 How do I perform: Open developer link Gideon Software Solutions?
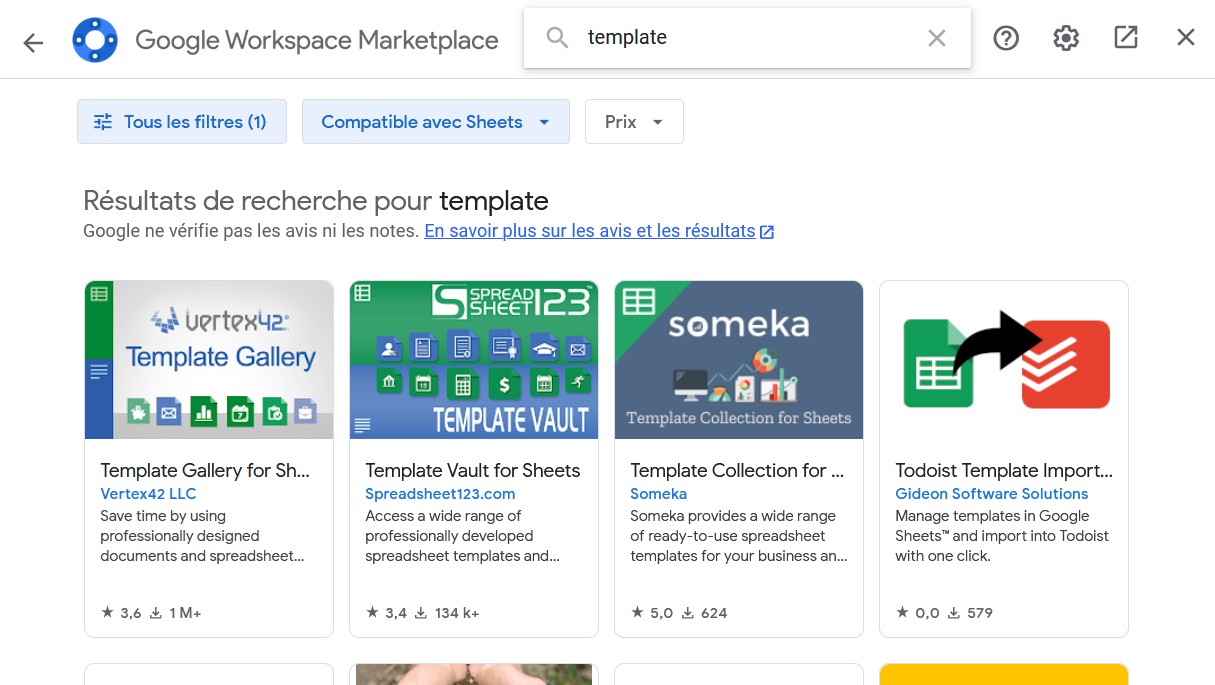click(x=992, y=494)
